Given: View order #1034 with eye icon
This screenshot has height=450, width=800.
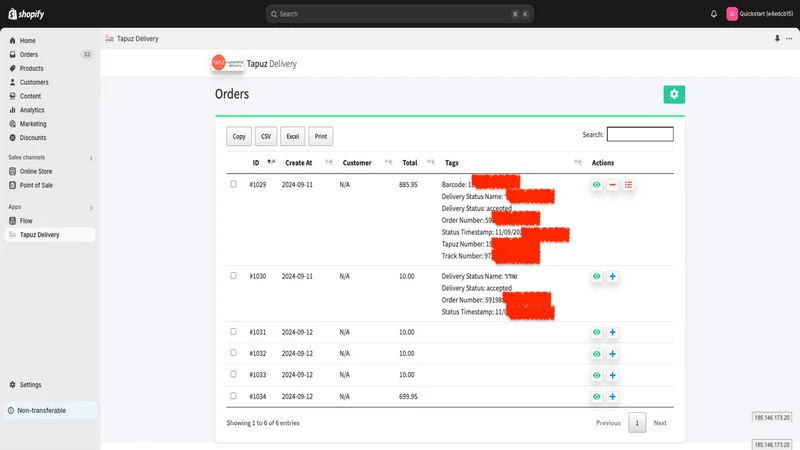Looking at the screenshot, I should (596, 396).
